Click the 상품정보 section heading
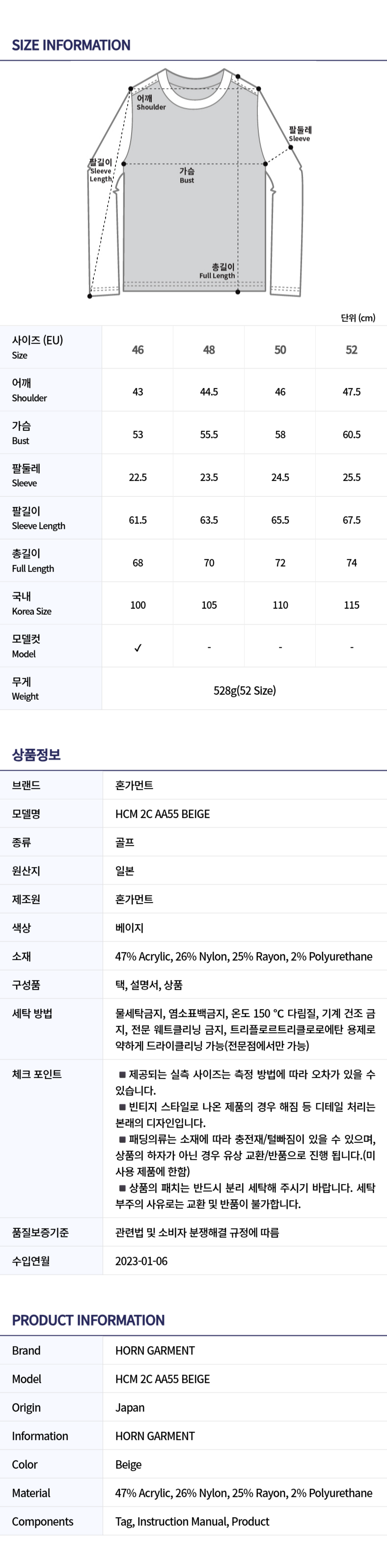Image resolution: width=387 pixels, height=1568 pixels. (x=36, y=755)
